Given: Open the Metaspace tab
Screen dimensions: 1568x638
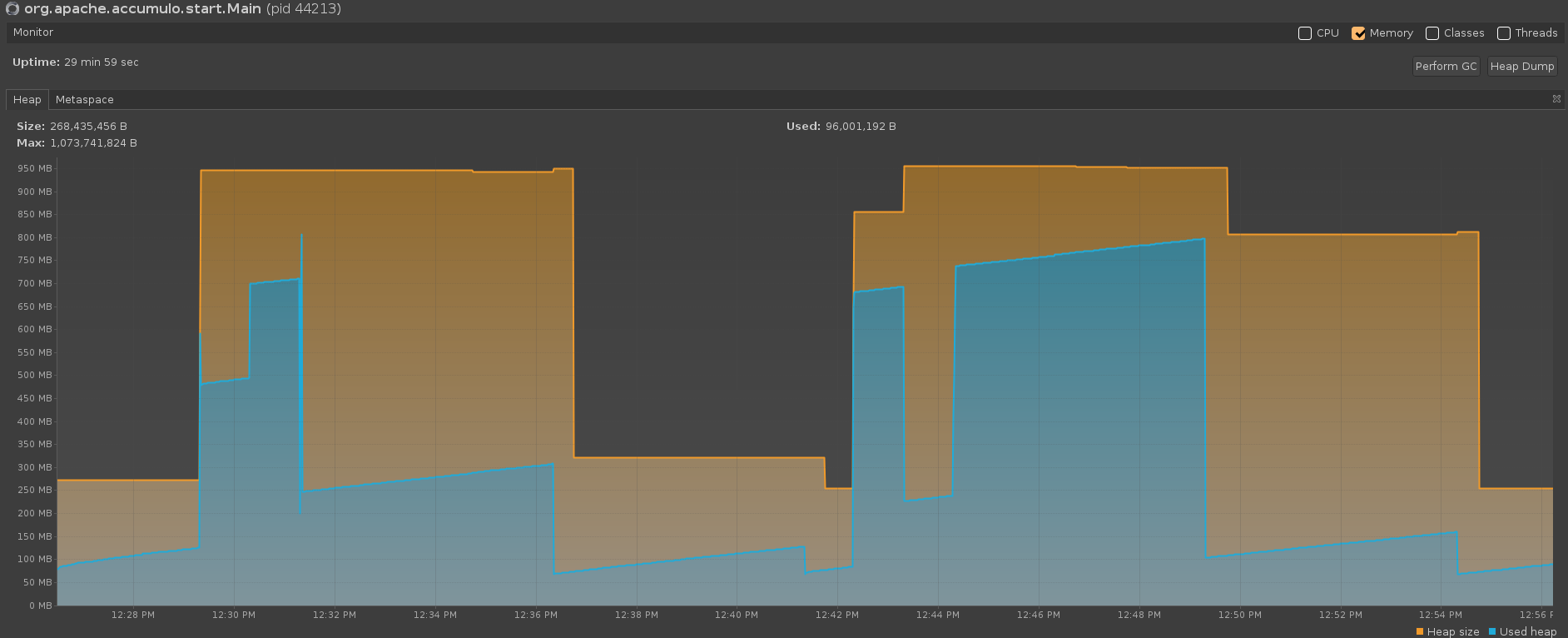Looking at the screenshot, I should (84, 100).
